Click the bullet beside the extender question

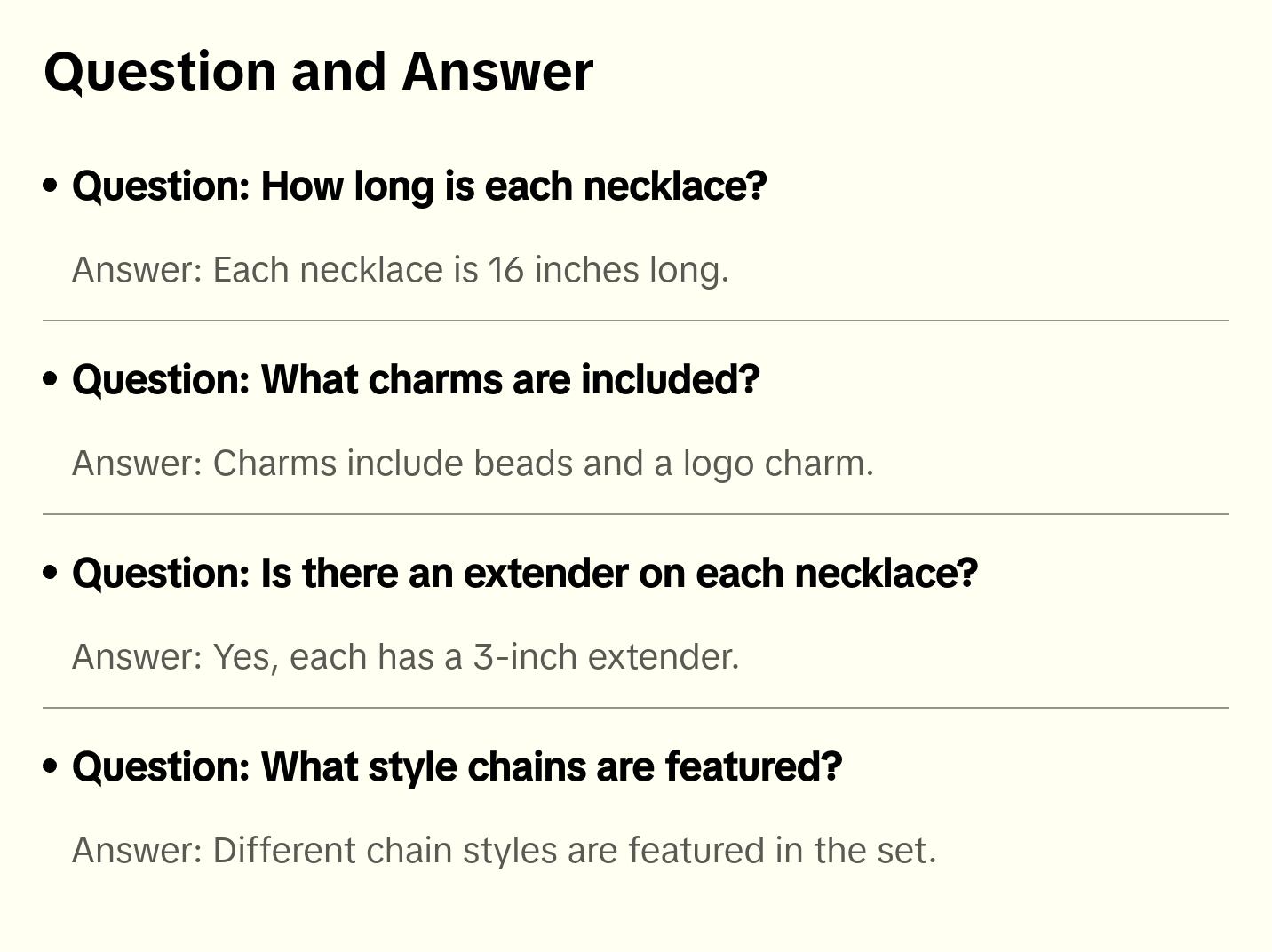point(51,573)
